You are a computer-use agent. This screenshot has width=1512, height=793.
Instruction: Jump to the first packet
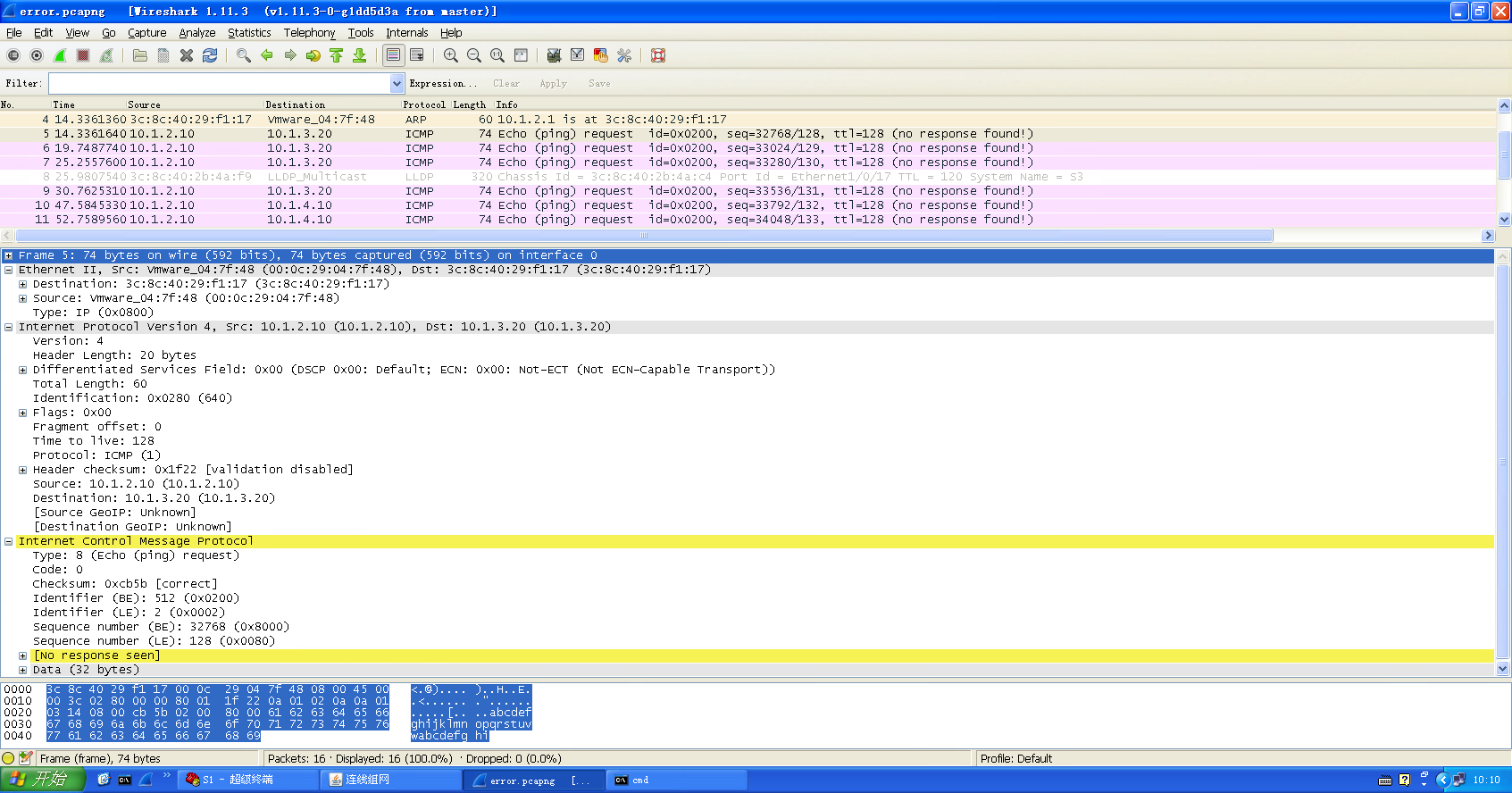337,55
